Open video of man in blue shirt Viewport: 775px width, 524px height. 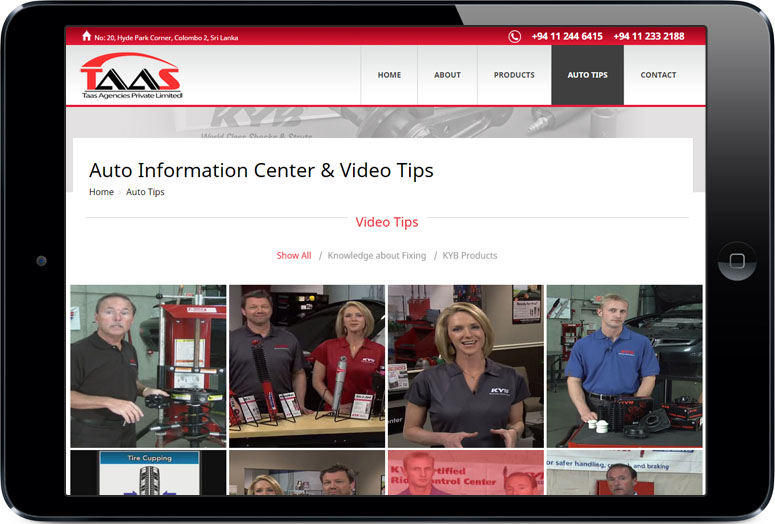[624, 366]
